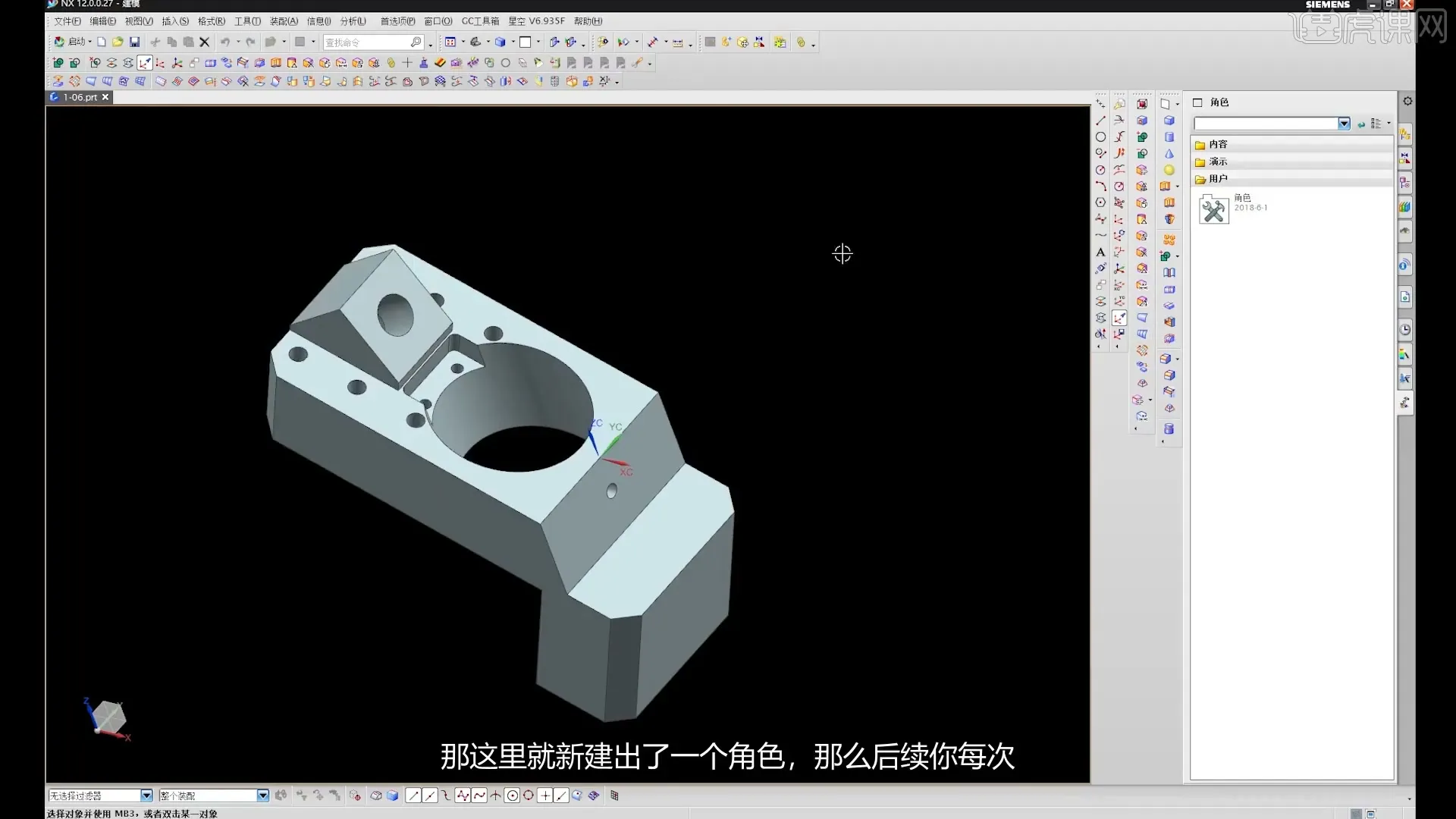Collapse the sketch tools column arrow
1456x819 pixels.
tap(1100, 346)
